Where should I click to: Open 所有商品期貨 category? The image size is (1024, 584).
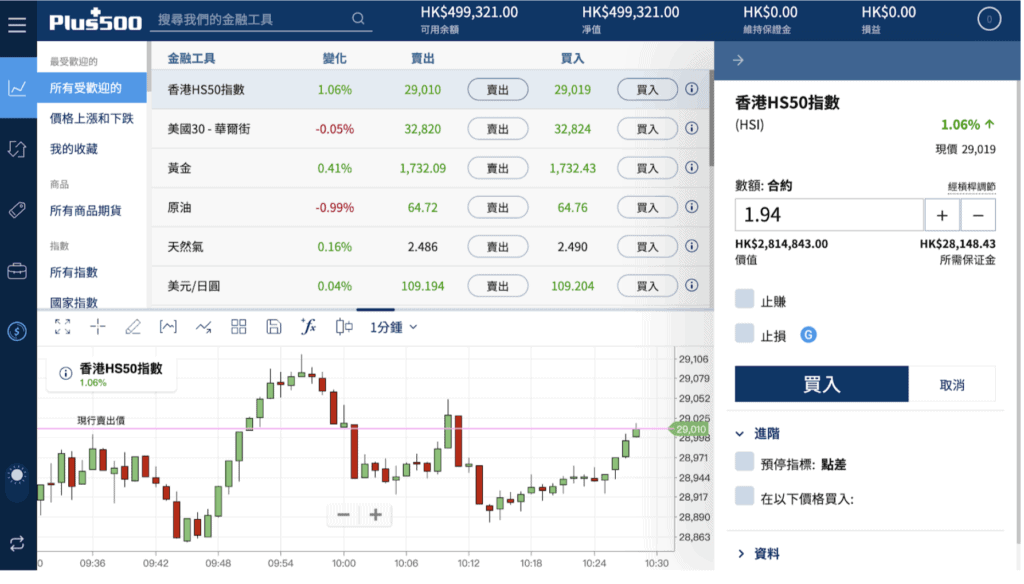tap(86, 210)
